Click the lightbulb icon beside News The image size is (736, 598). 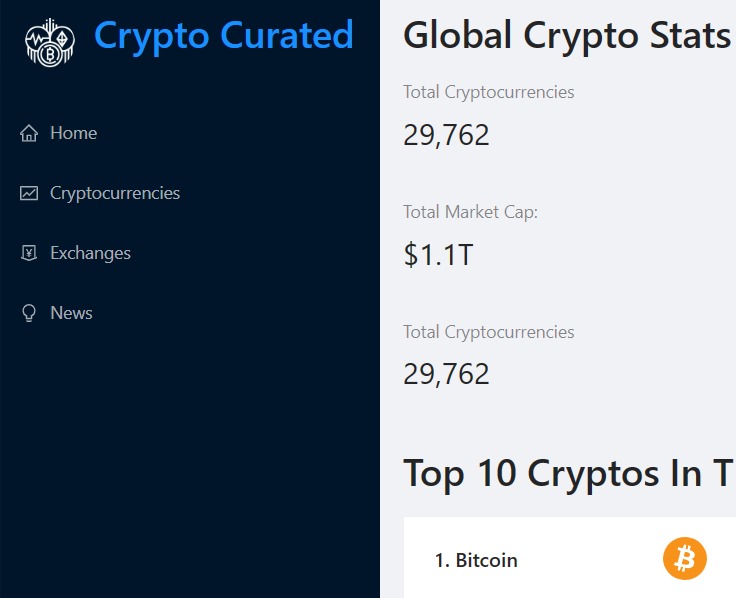(29, 313)
